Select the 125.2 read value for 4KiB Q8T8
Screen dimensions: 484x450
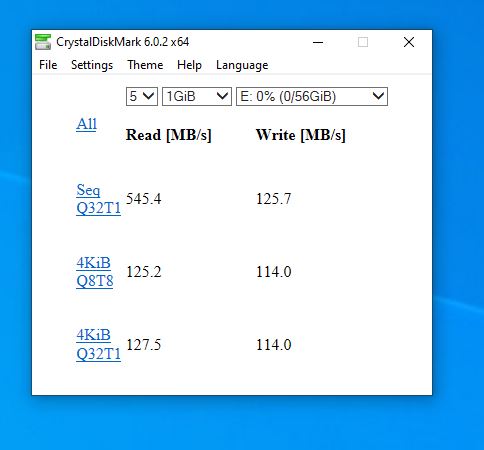[143, 272]
